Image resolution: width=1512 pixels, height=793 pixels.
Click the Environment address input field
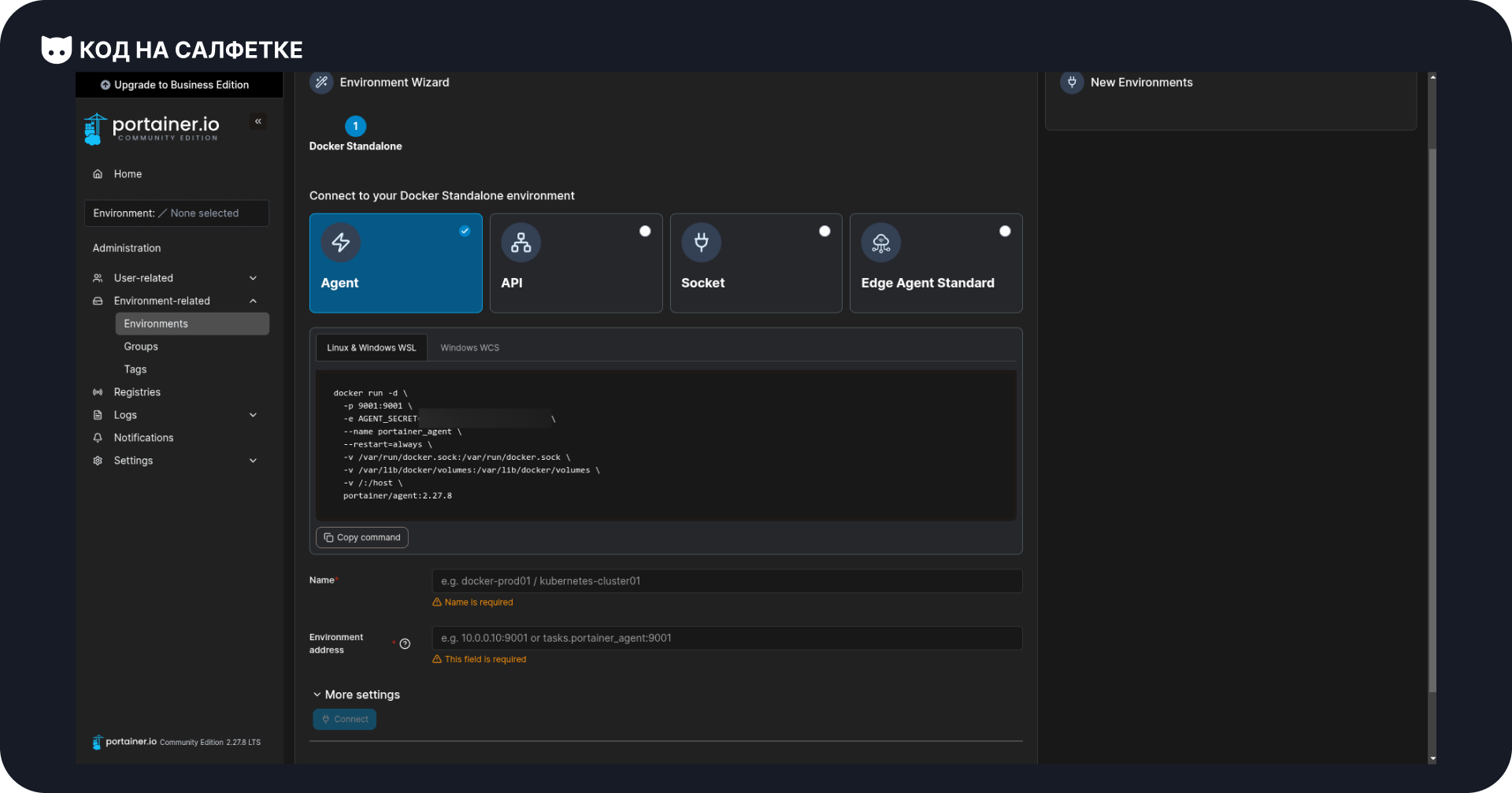[727, 638]
